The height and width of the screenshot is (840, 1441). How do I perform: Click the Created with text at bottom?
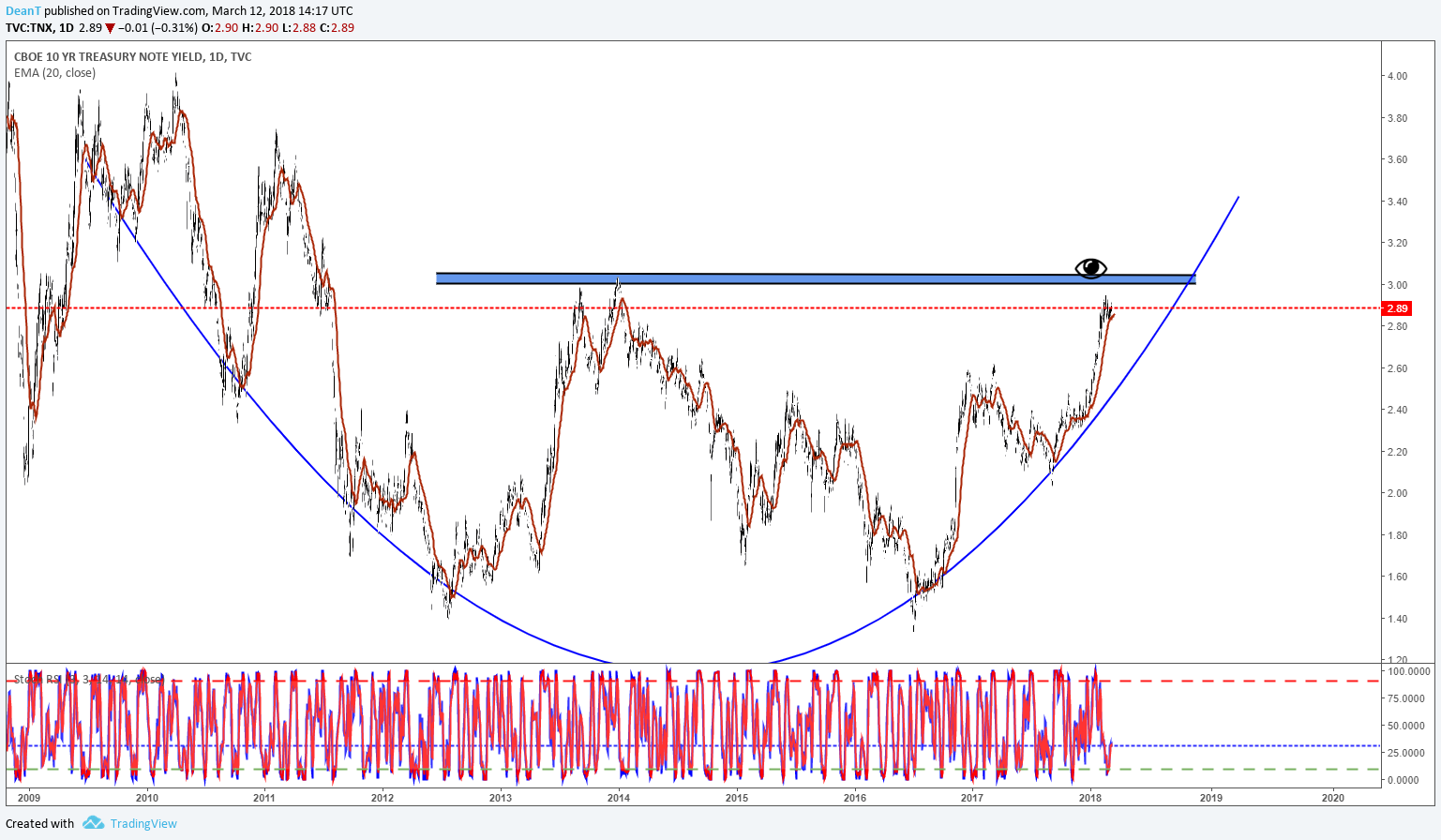[40, 824]
